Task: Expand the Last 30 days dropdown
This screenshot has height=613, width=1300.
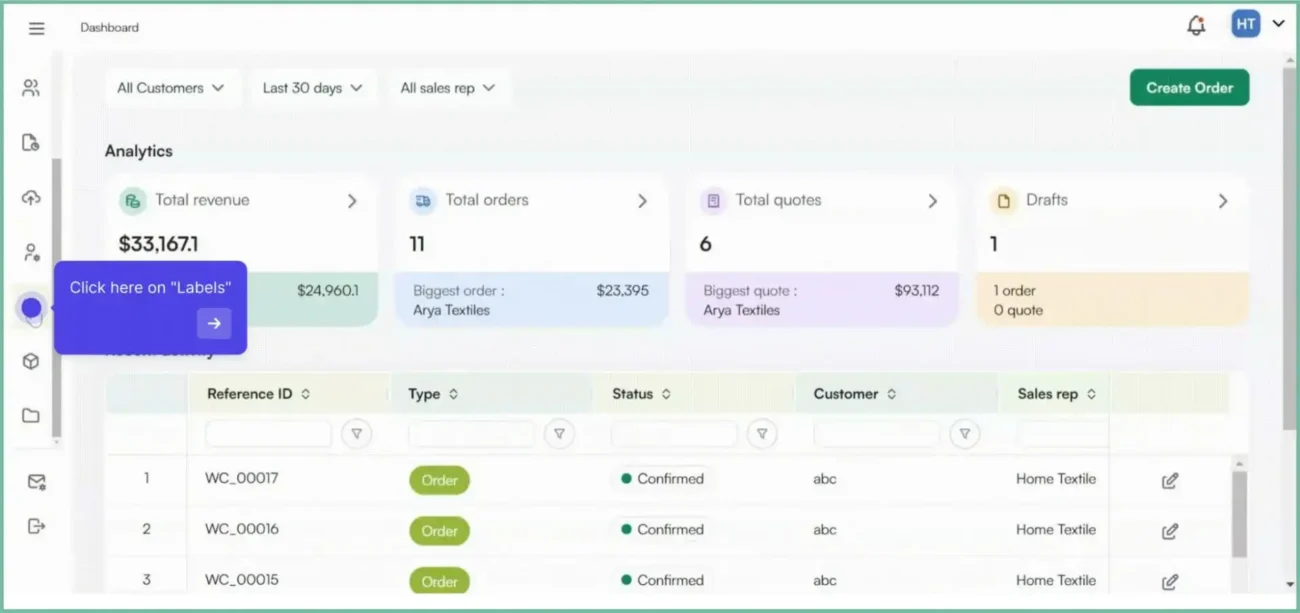Action: pos(313,88)
